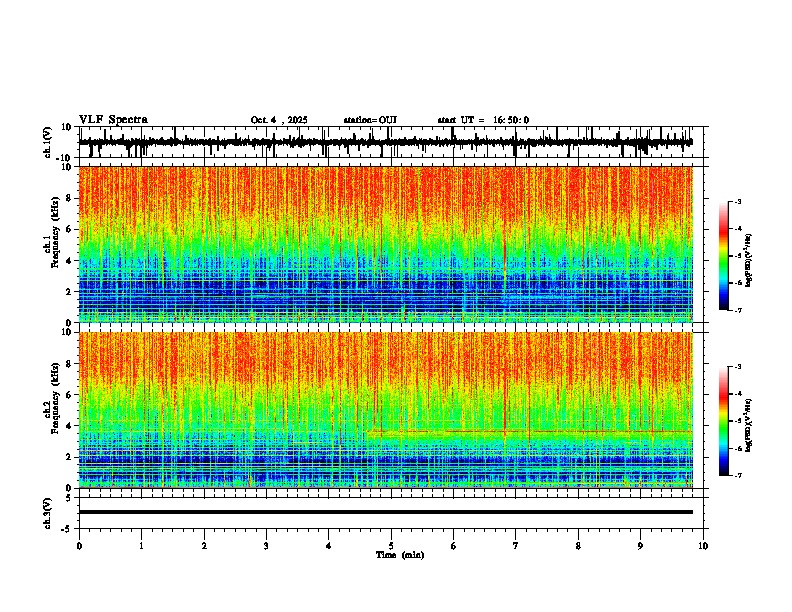Click the "ch.1(V)" axis label
The width and height of the screenshot is (792, 612).
[x=47, y=142]
